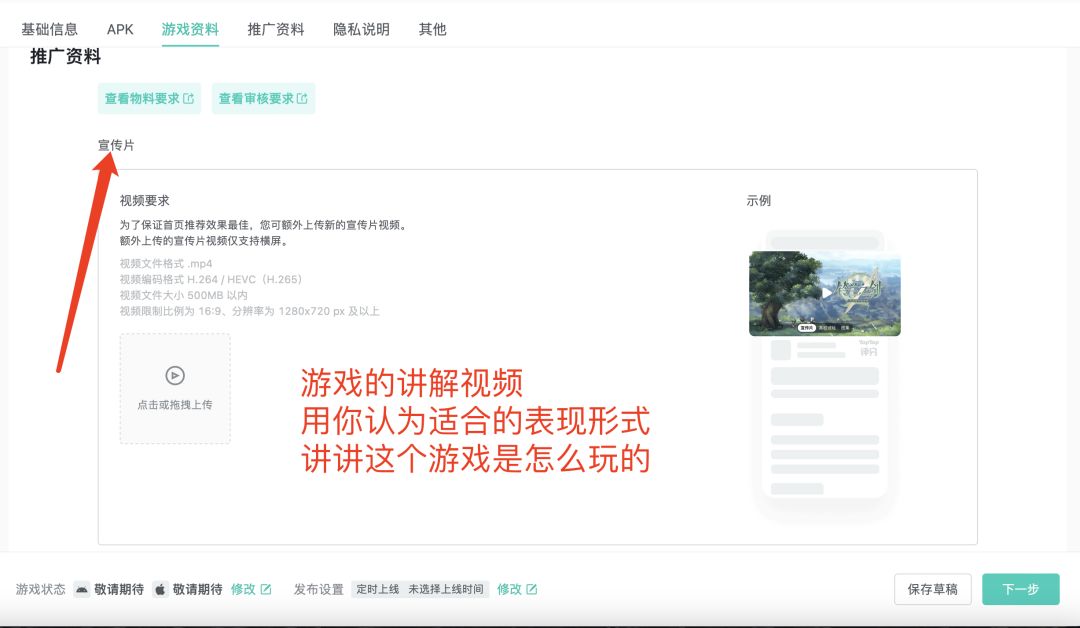Go to the 推广资料 tab
The height and width of the screenshot is (628, 1080).
point(276,30)
